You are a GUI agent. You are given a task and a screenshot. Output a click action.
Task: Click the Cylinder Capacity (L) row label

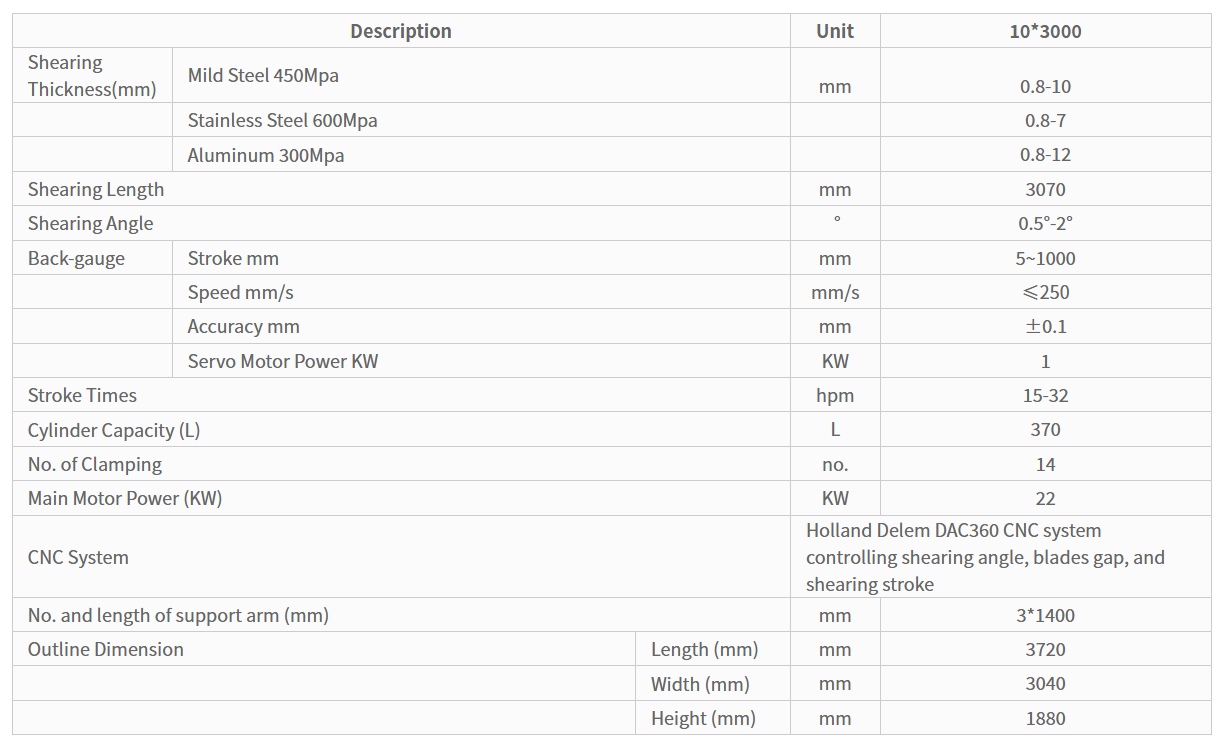(x=114, y=430)
